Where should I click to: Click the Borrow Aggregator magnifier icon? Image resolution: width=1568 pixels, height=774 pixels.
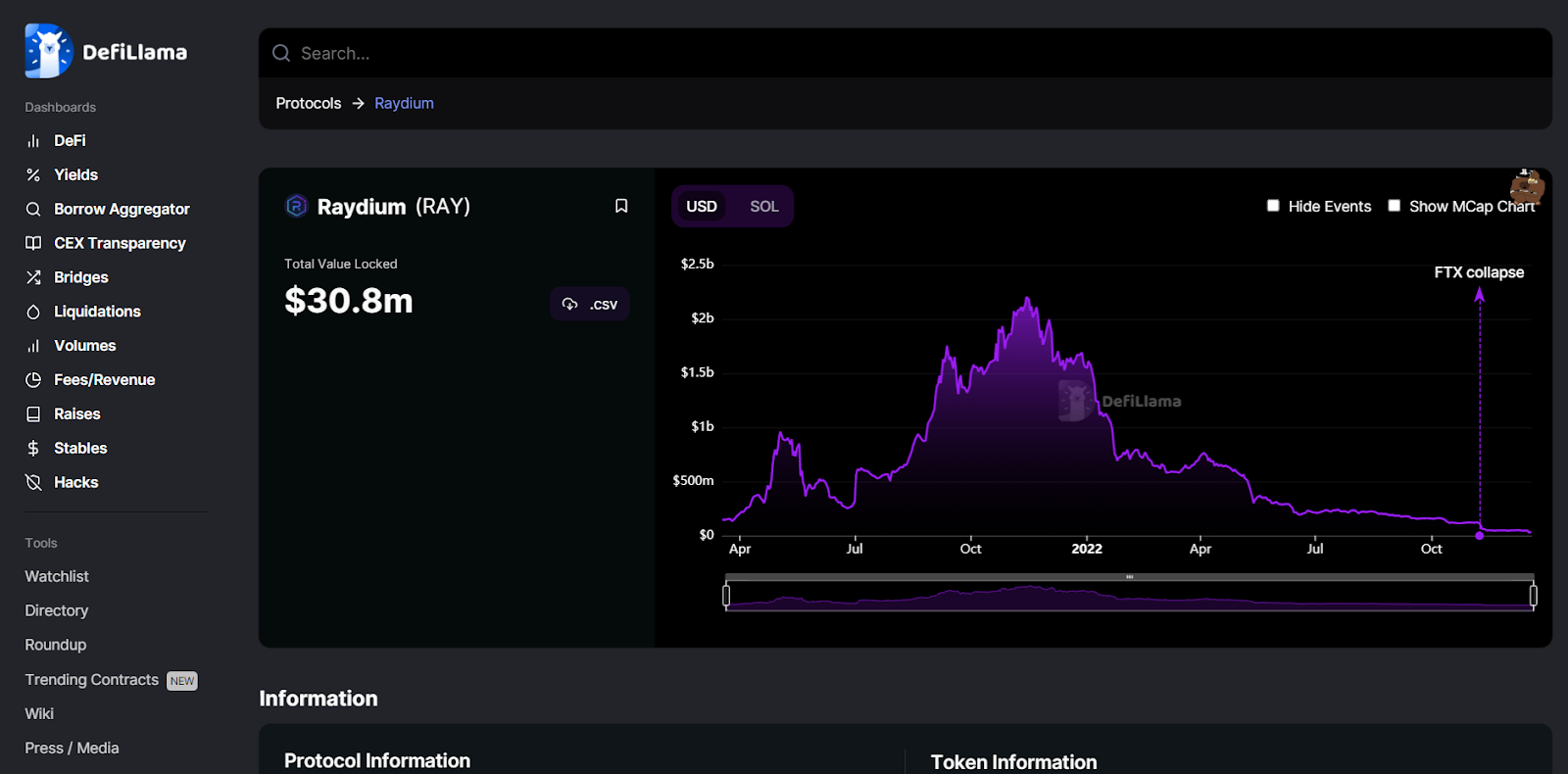click(33, 210)
